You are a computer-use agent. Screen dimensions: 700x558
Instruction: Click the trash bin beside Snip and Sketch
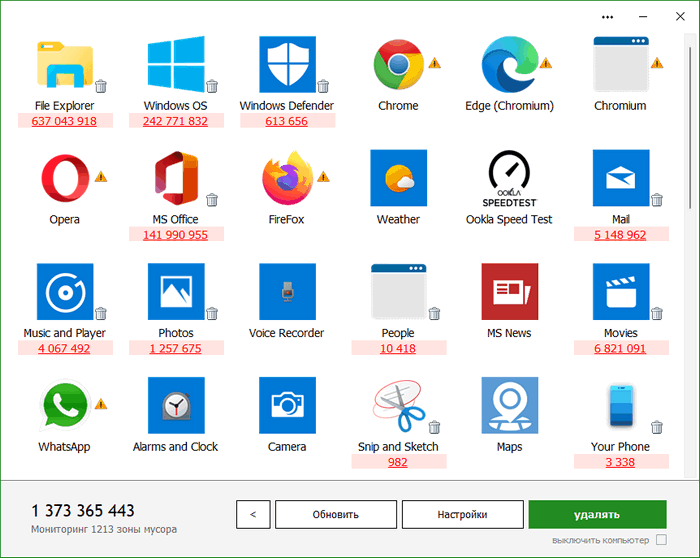click(x=434, y=427)
